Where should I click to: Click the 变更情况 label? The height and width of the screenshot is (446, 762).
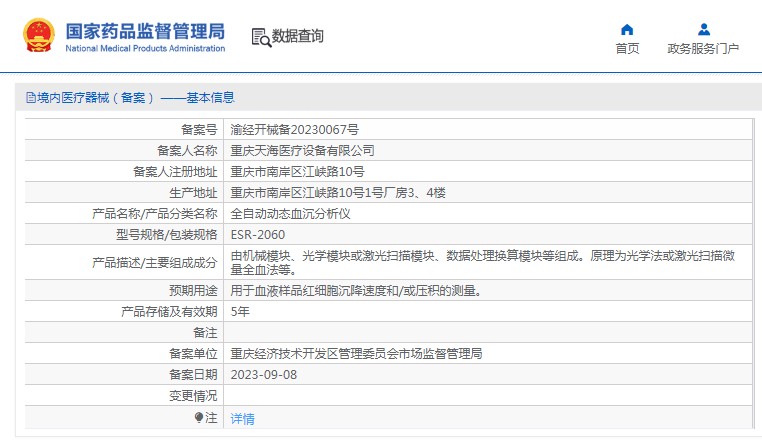pyautogui.click(x=193, y=396)
